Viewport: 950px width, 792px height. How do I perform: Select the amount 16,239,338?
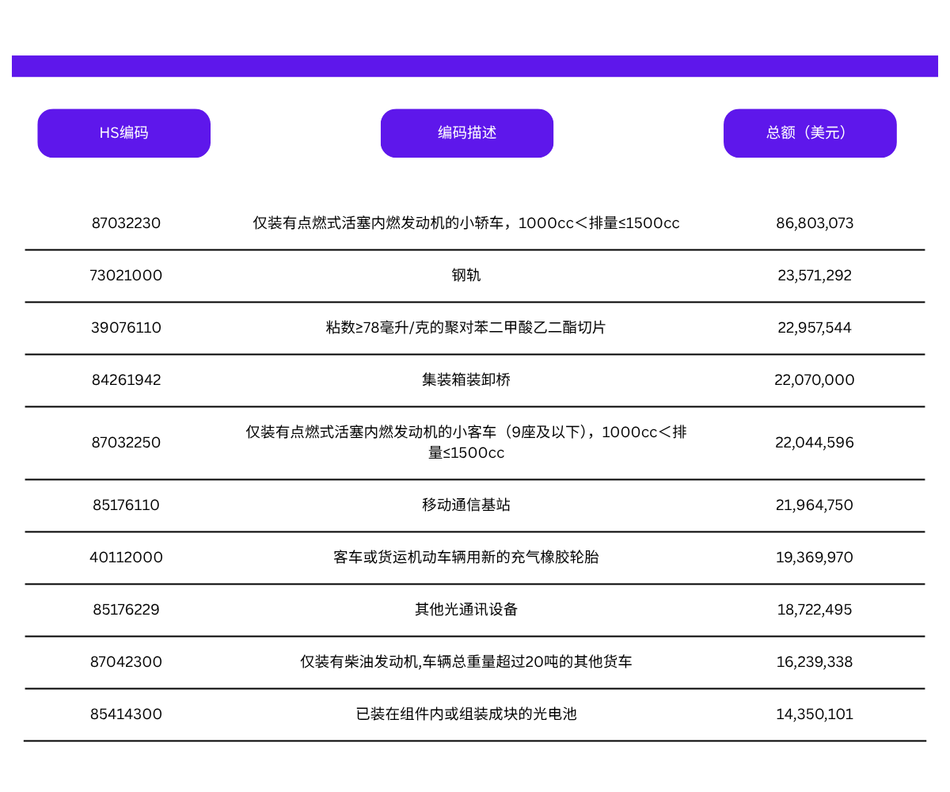click(x=814, y=662)
